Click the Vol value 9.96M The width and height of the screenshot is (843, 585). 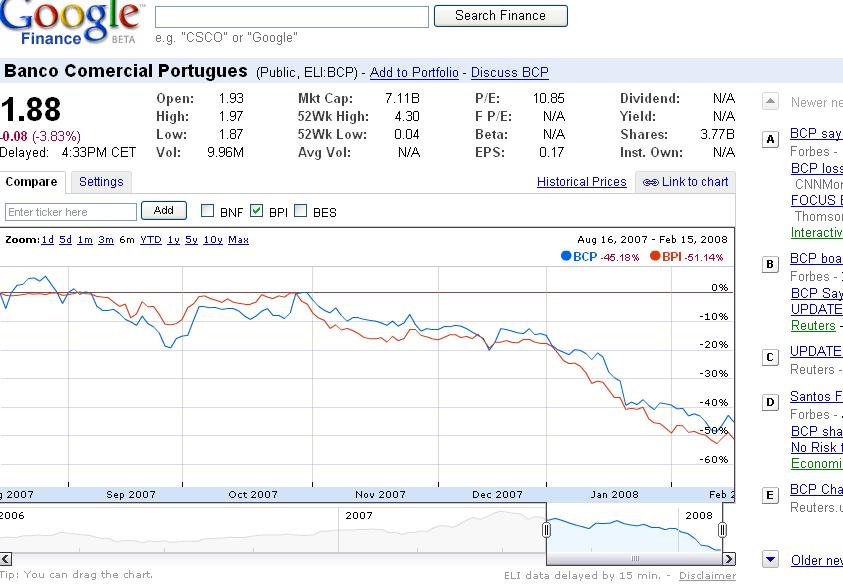225,153
